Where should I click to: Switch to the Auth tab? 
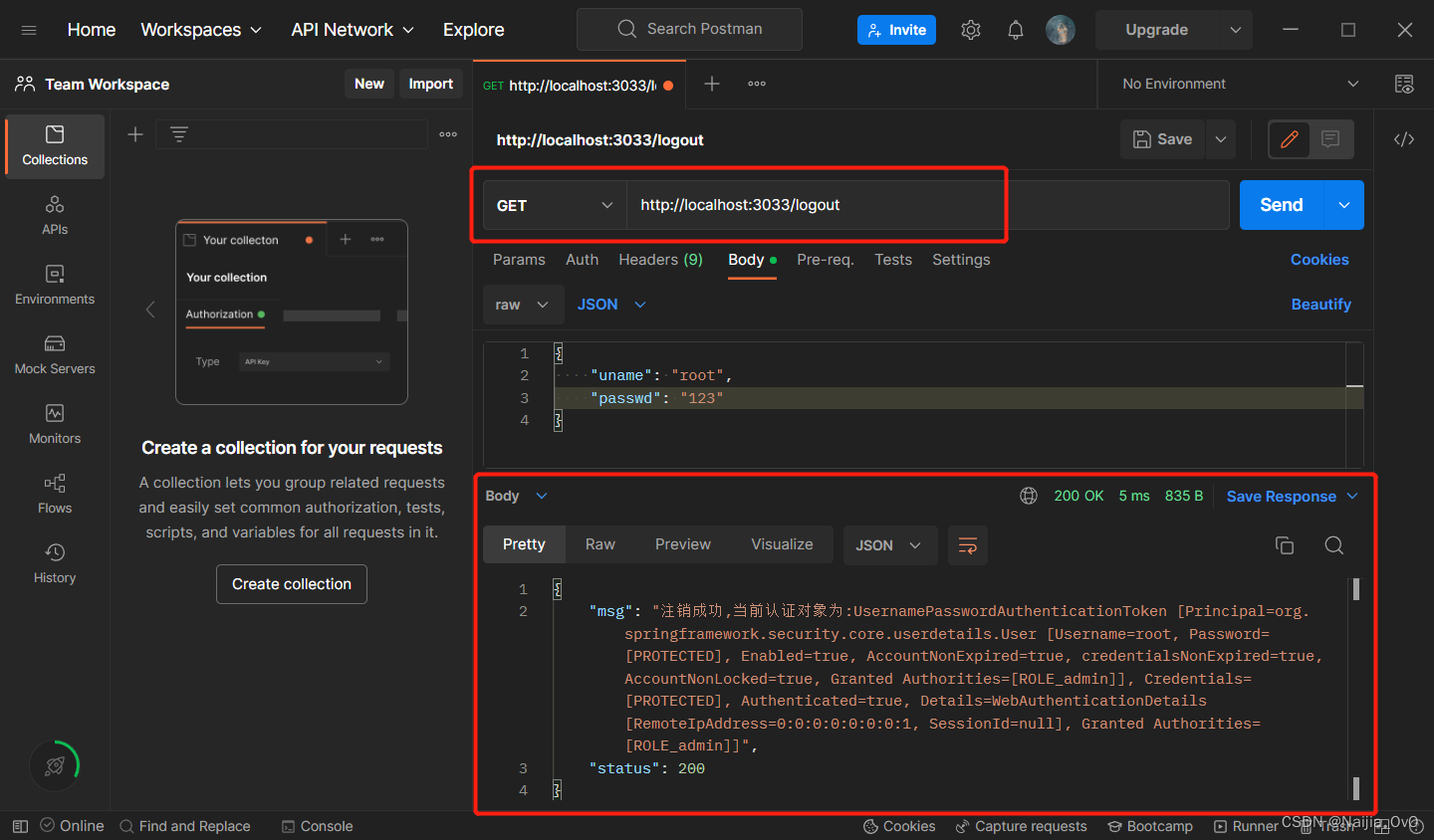tap(582, 260)
